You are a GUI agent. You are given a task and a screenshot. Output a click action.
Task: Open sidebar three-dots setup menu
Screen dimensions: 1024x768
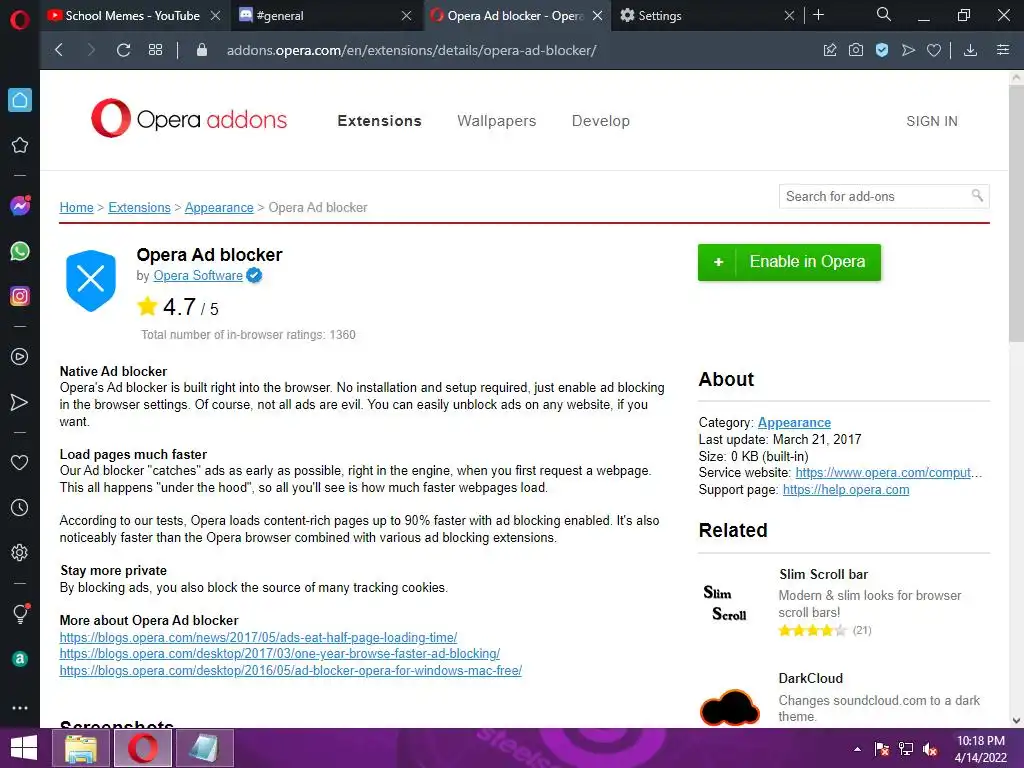20,708
